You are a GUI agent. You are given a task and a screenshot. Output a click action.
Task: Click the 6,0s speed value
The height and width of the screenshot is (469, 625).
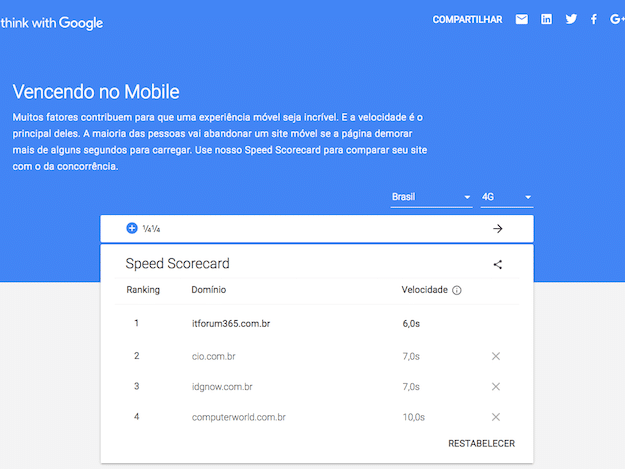pyautogui.click(x=411, y=324)
